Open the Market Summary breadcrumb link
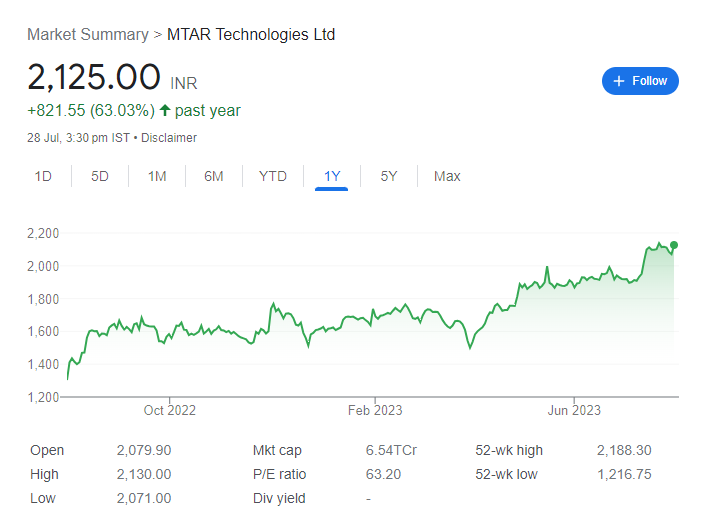 87,35
